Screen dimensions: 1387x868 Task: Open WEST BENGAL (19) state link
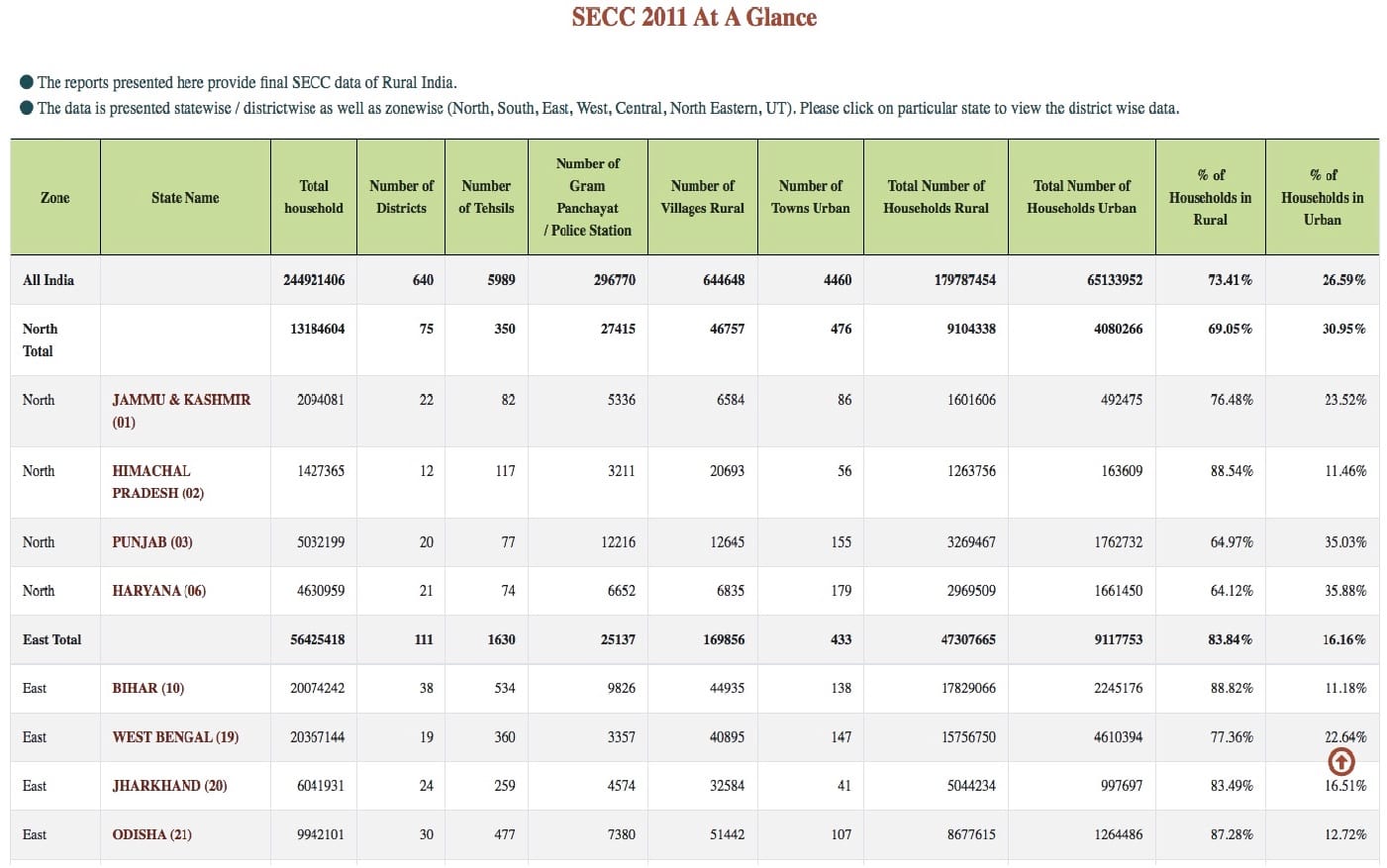coord(175,737)
